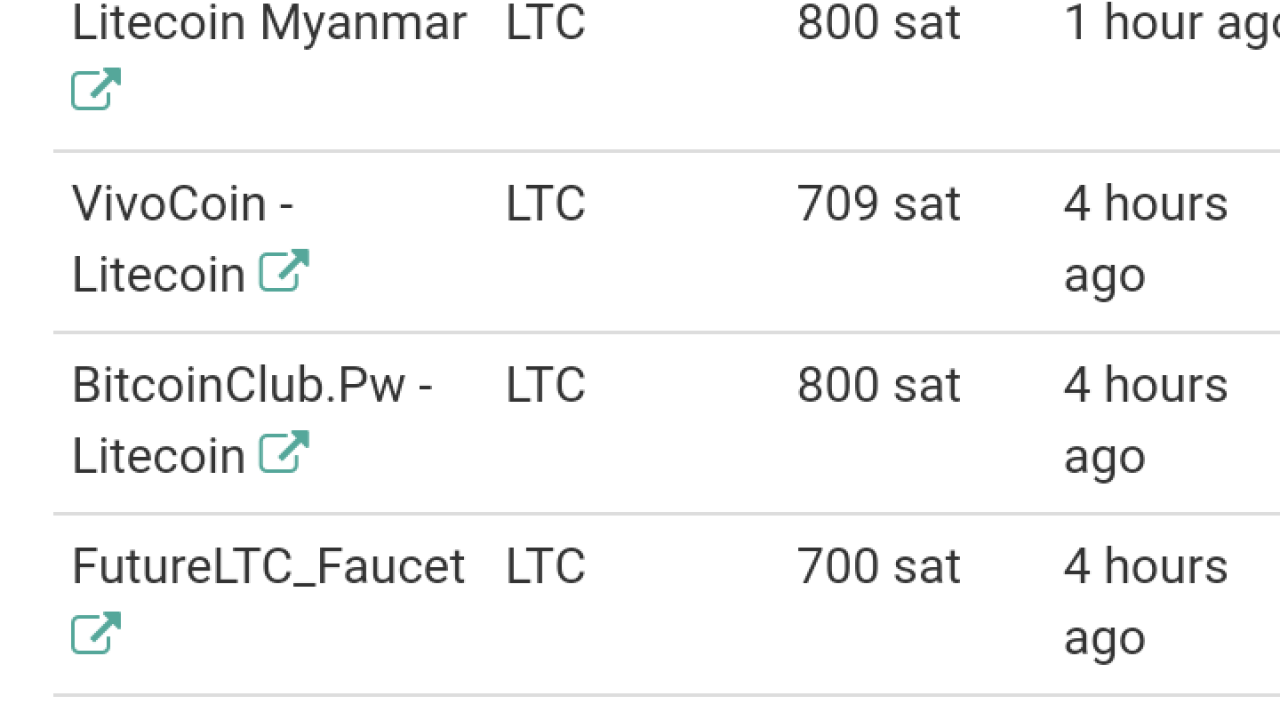Click LTC currency in Litecoin Myanmar row
Viewport: 1280px width, 720px height.
pyautogui.click(x=545, y=24)
